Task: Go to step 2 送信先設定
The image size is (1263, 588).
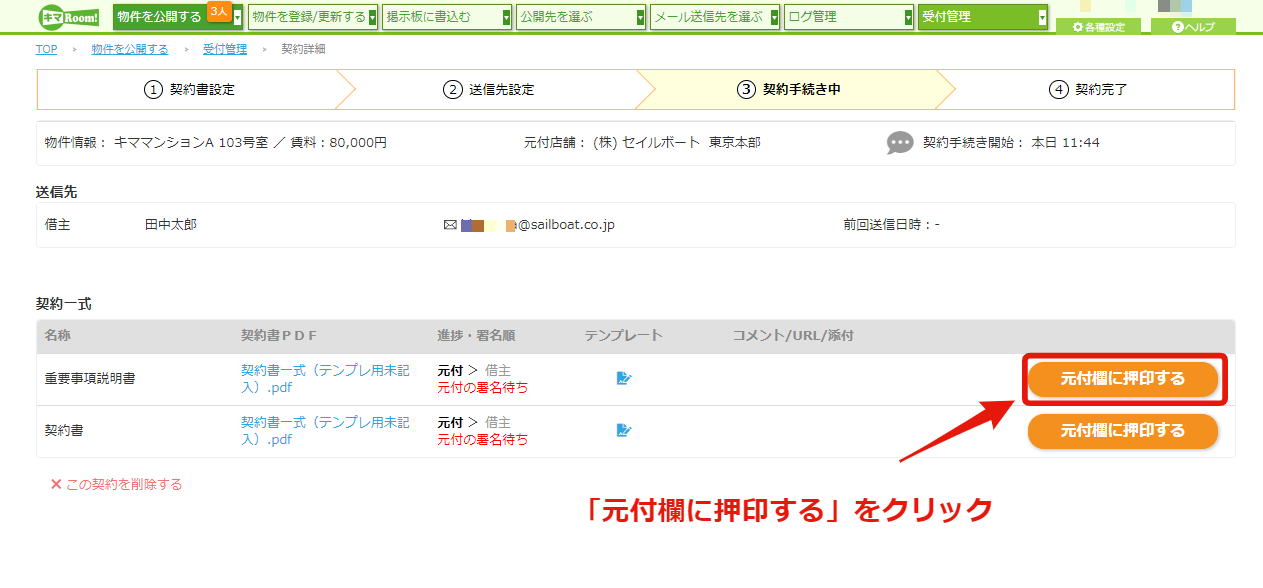Action: 488,89
